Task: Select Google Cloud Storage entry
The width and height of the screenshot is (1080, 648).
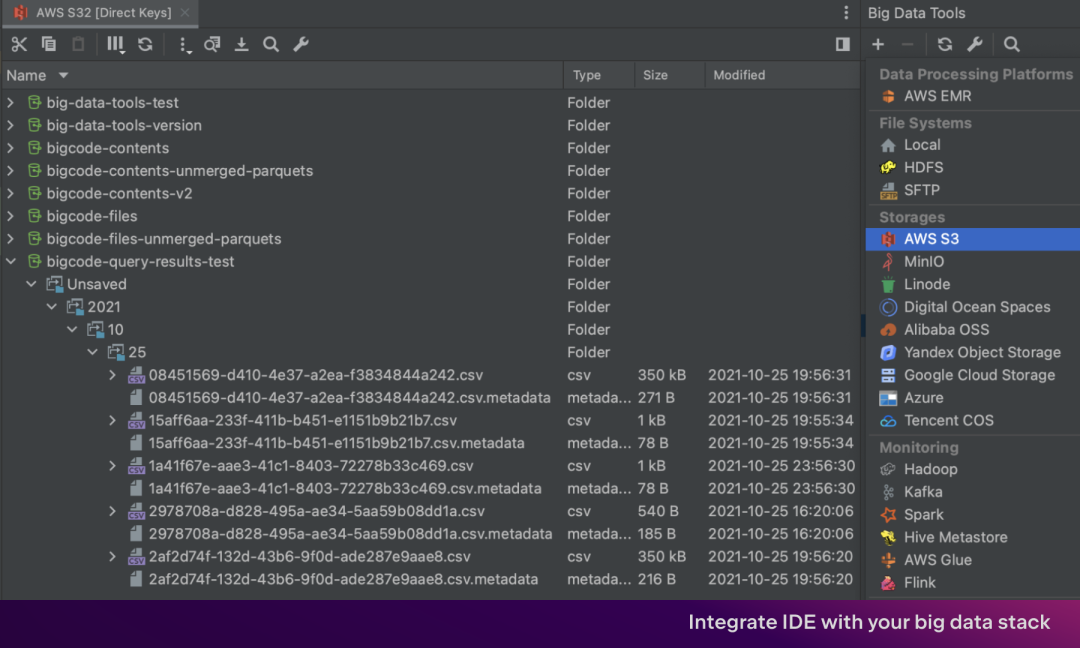Action: coord(973,375)
